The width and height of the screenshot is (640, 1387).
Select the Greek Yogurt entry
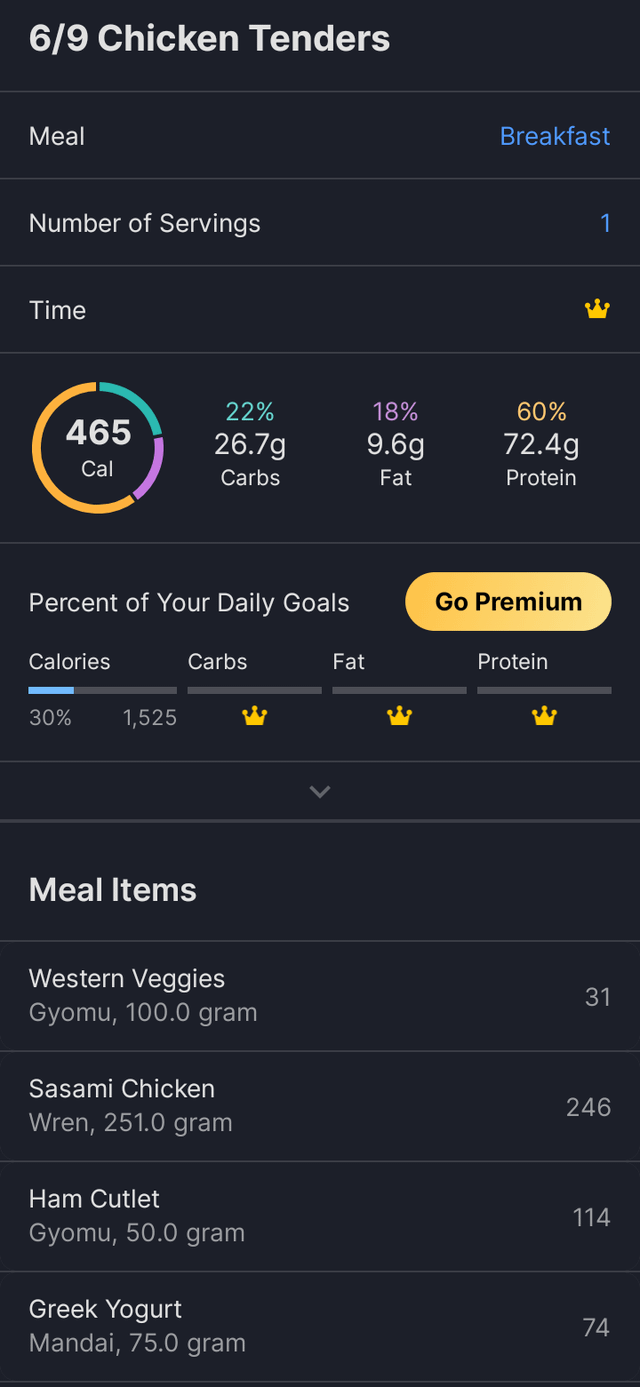pyautogui.click(x=320, y=1326)
